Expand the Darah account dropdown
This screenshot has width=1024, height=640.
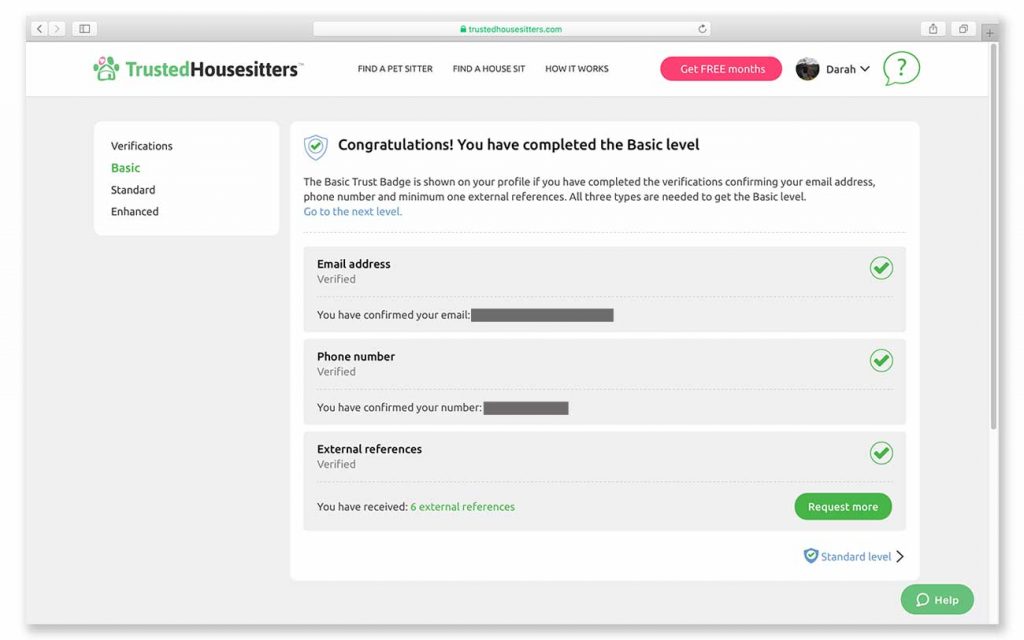point(865,69)
